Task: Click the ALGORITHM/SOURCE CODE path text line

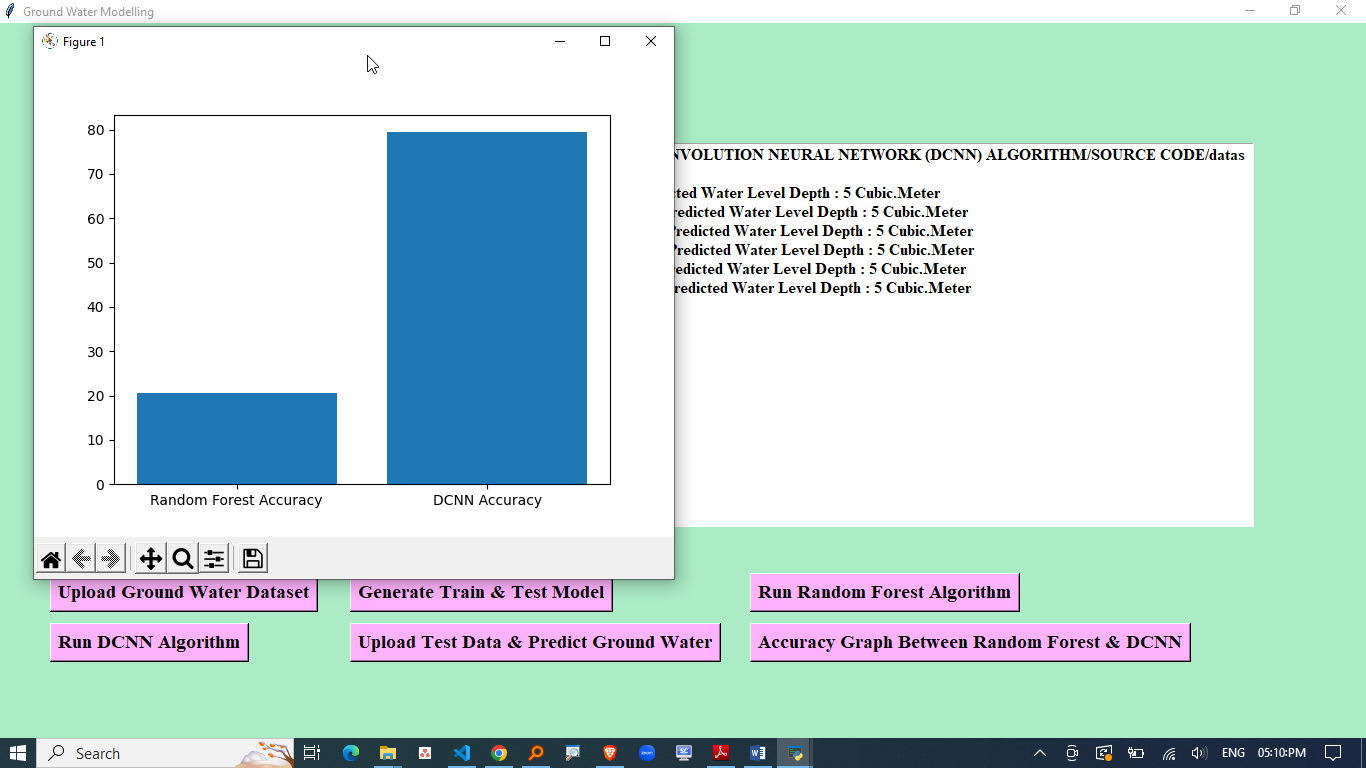Action: click(960, 155)
